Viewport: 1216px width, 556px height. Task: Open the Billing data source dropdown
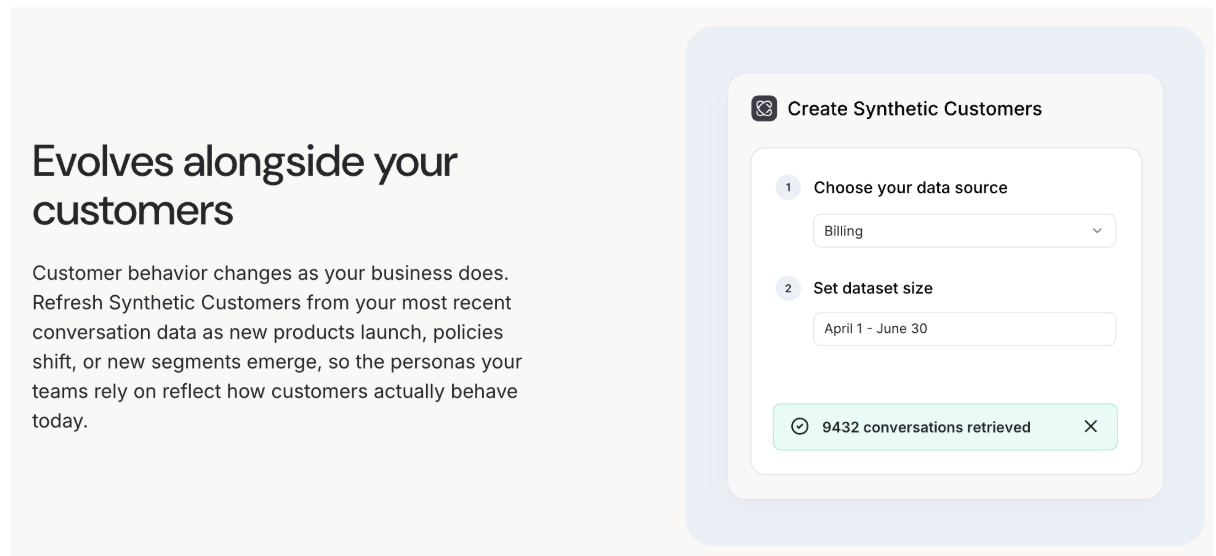(964, 231)
